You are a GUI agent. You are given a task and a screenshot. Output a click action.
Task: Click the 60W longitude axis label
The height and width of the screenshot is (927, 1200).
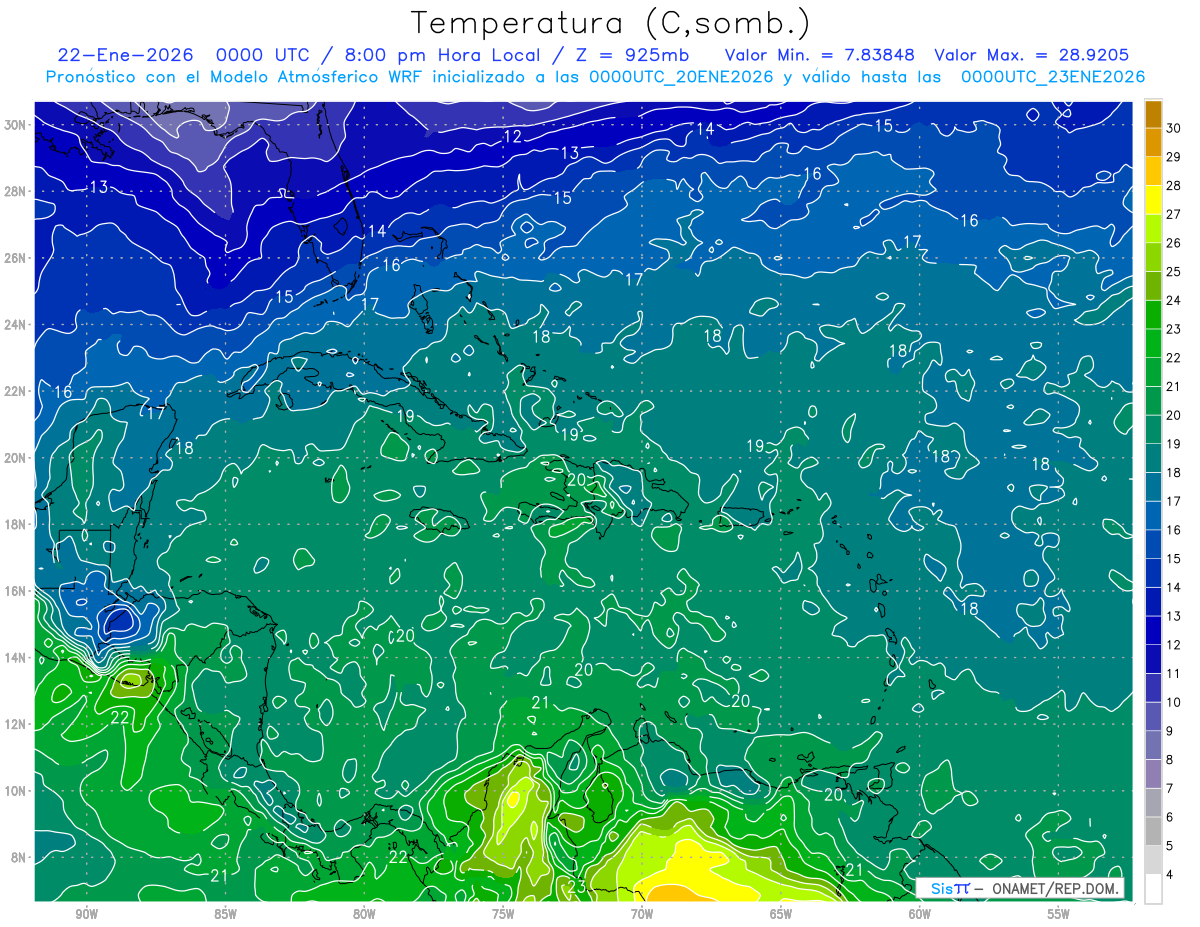click(920, 914)
